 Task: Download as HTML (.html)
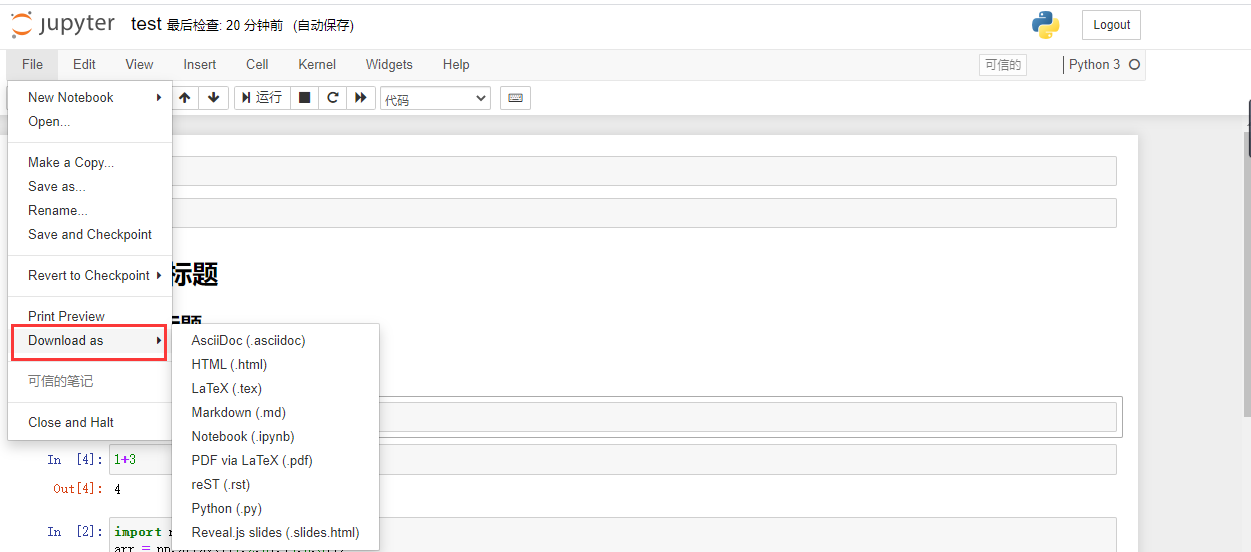[276, 364]
